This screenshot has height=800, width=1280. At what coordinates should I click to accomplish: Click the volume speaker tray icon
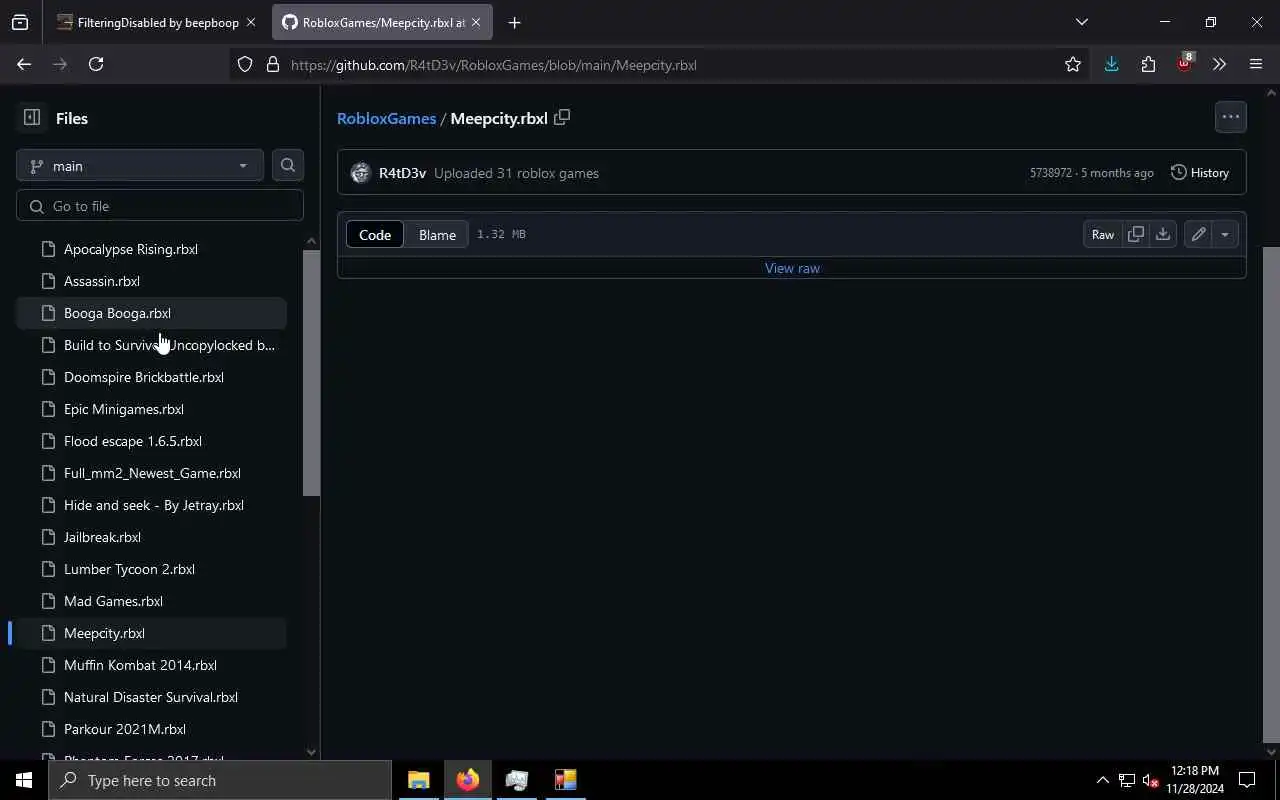coord(1150,780)
